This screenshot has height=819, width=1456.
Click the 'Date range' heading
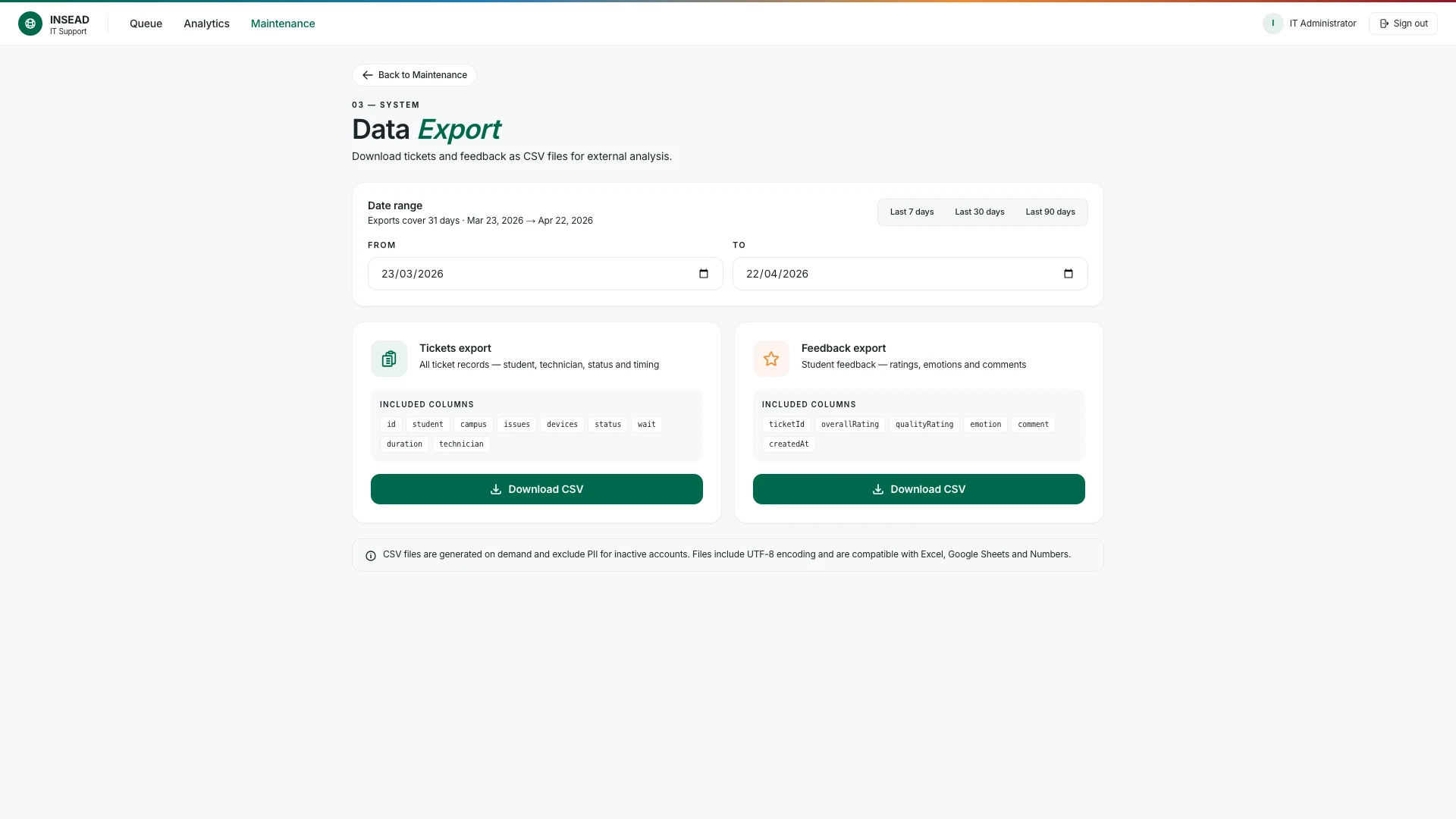[x=395, y=206]
